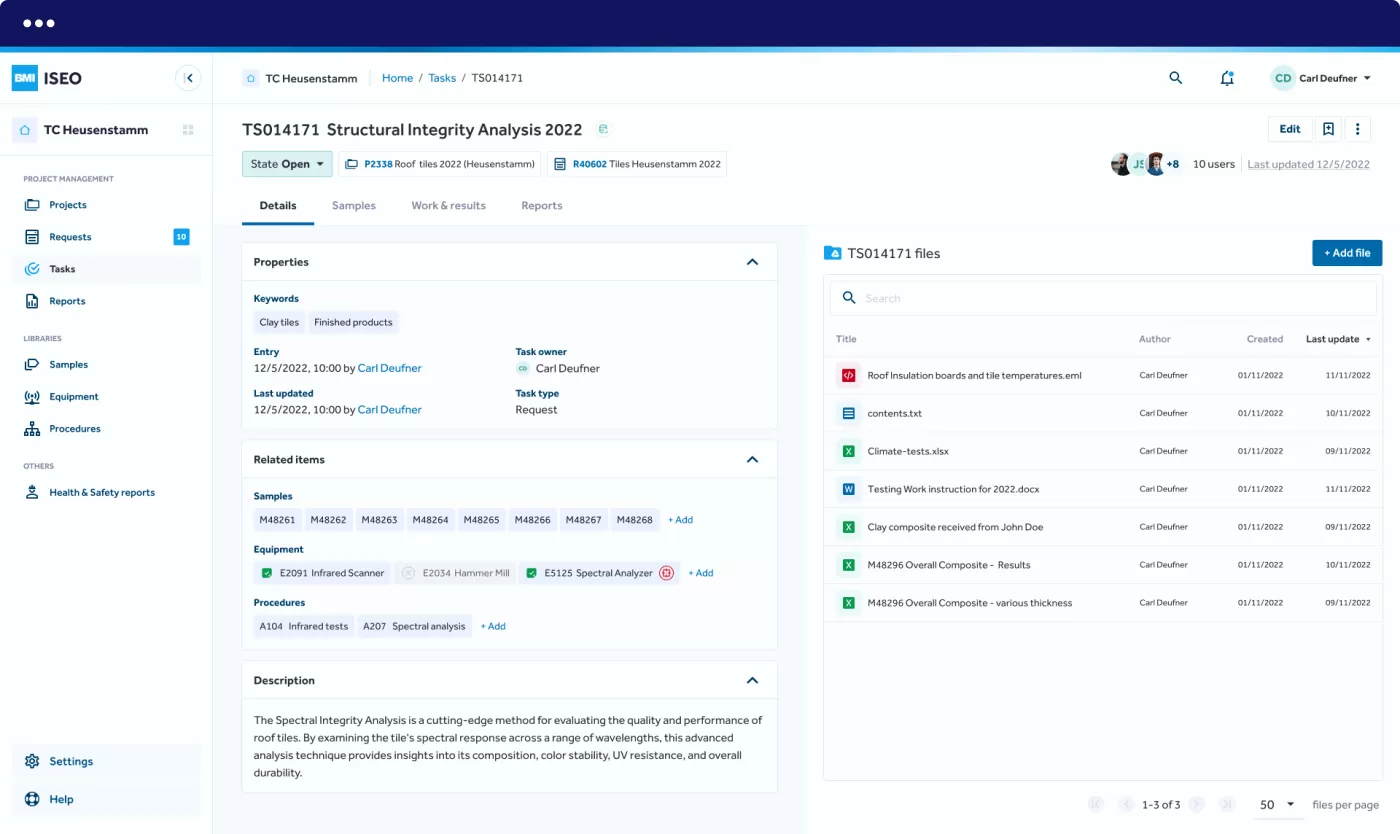Screen dimensions: 1400x834
Task: Click the red warning icon on Spectral Analyzer
Action: point(667,573)
